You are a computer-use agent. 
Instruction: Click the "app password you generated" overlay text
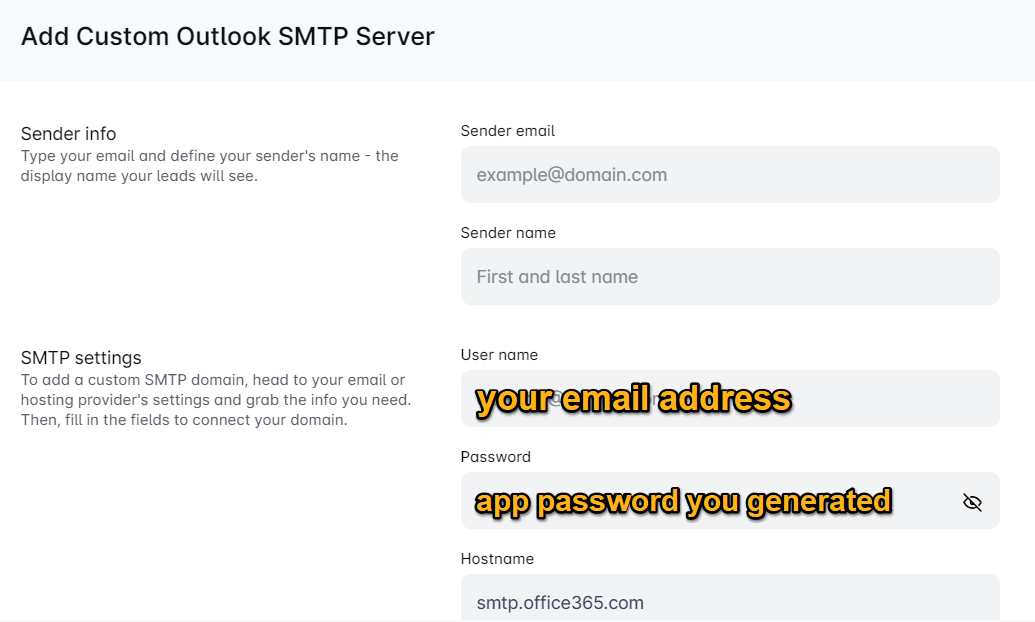(683, 501)
